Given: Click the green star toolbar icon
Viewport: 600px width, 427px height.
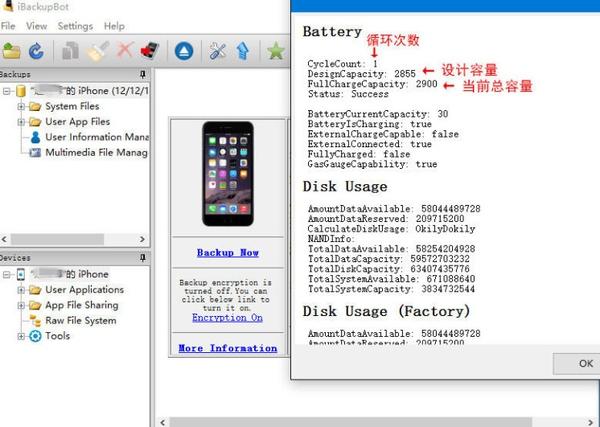Looking at the screenshot, I should tap(276, 51).
